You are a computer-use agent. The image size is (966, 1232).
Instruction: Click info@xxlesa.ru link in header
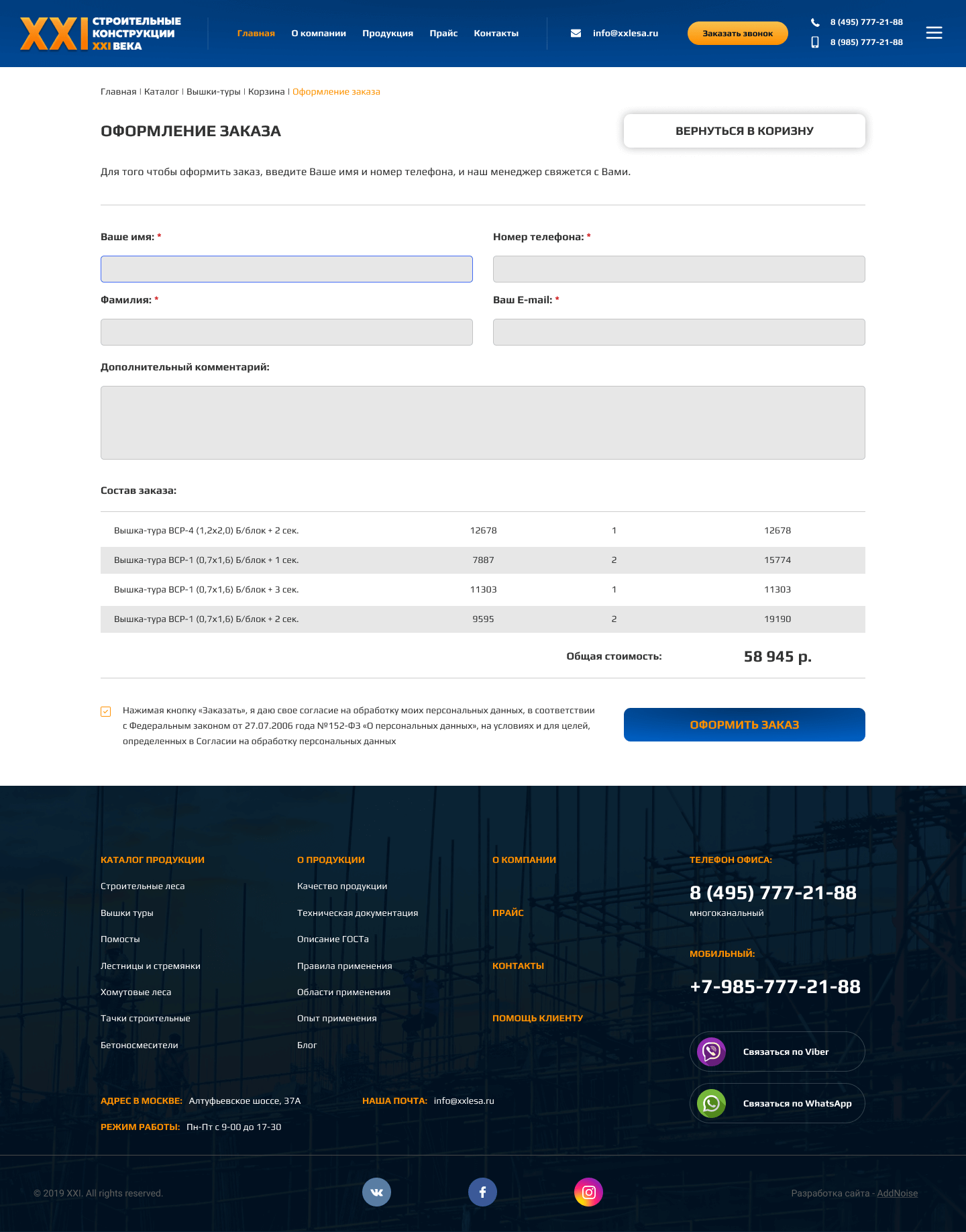coord(625,34)
